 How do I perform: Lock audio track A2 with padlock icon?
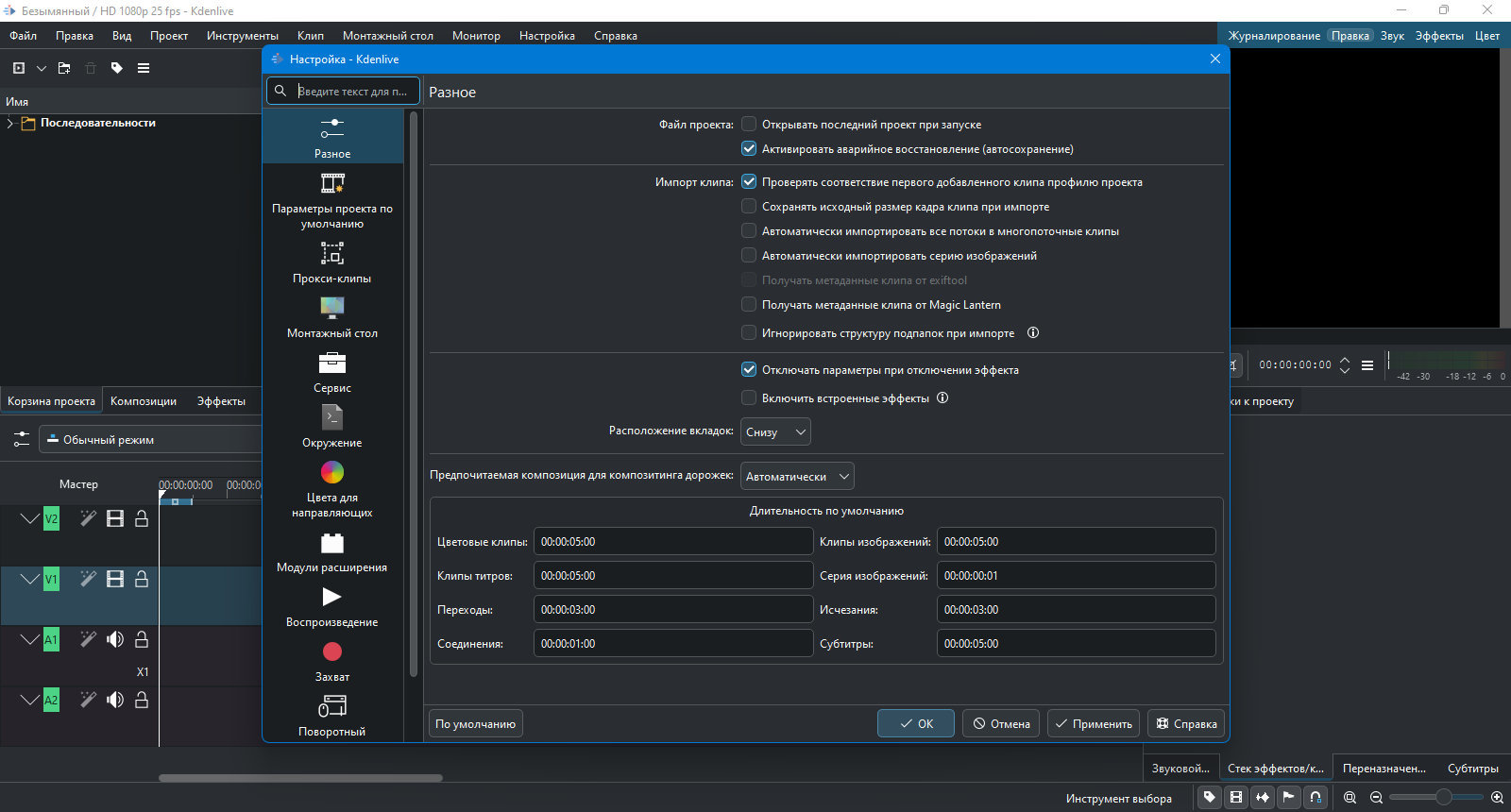point(142,700)
